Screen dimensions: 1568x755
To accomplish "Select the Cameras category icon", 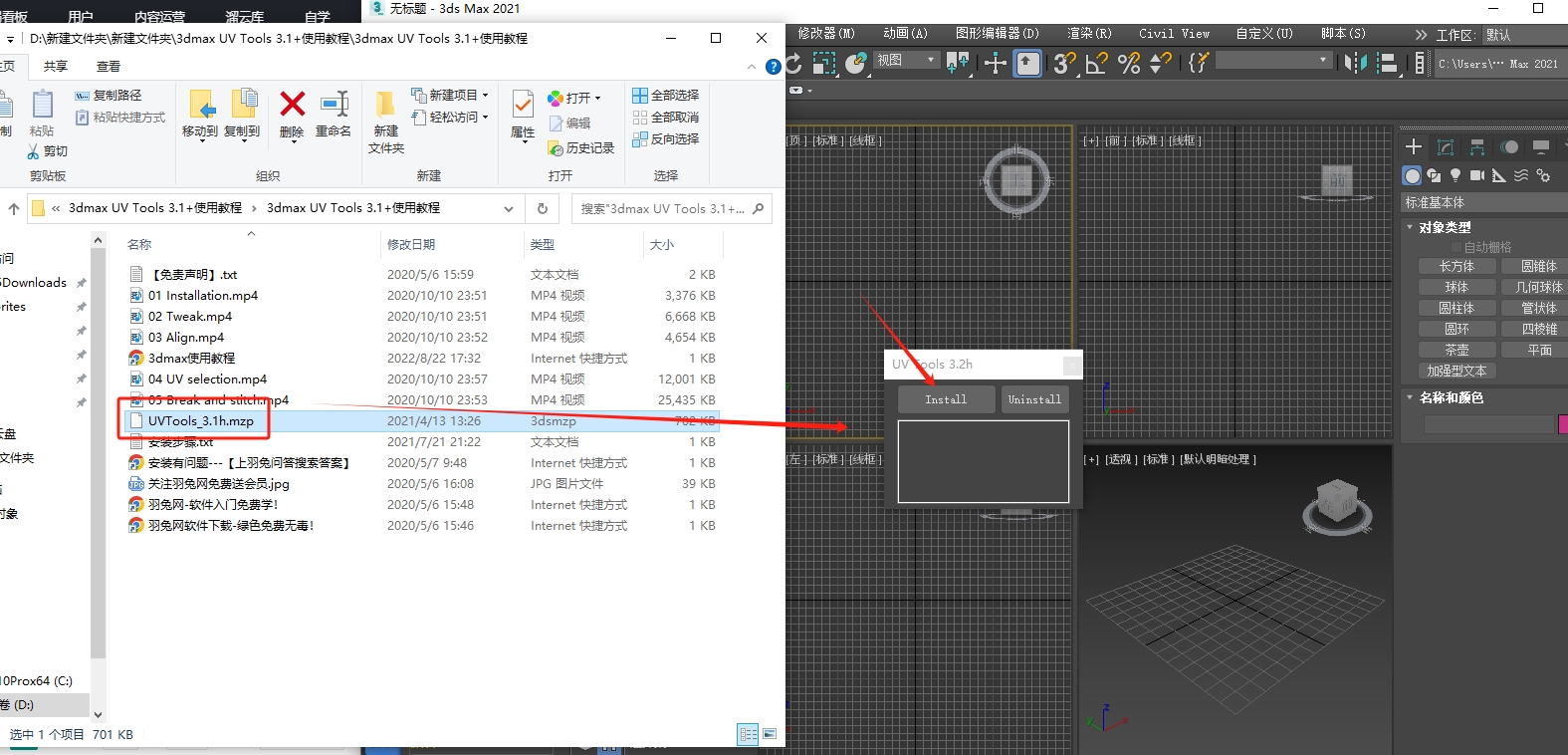I will click(x=1476, y=175).
